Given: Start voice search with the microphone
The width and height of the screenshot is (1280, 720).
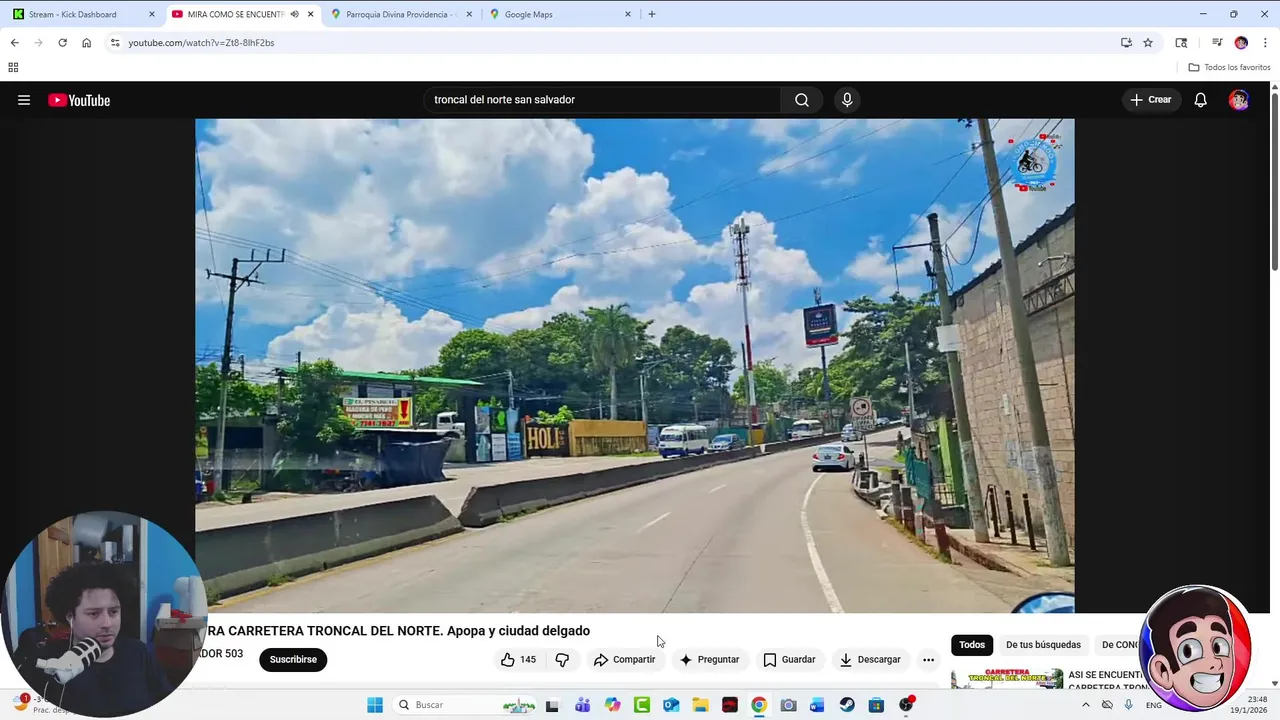Looking at the screenshot, I should coord(847,100).
